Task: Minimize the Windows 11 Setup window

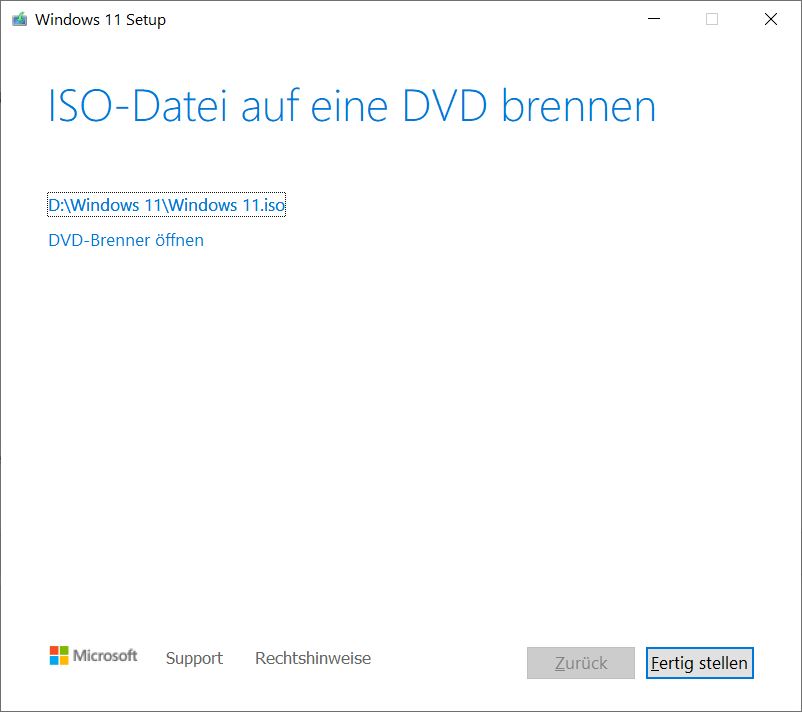Action: [654, 19]
